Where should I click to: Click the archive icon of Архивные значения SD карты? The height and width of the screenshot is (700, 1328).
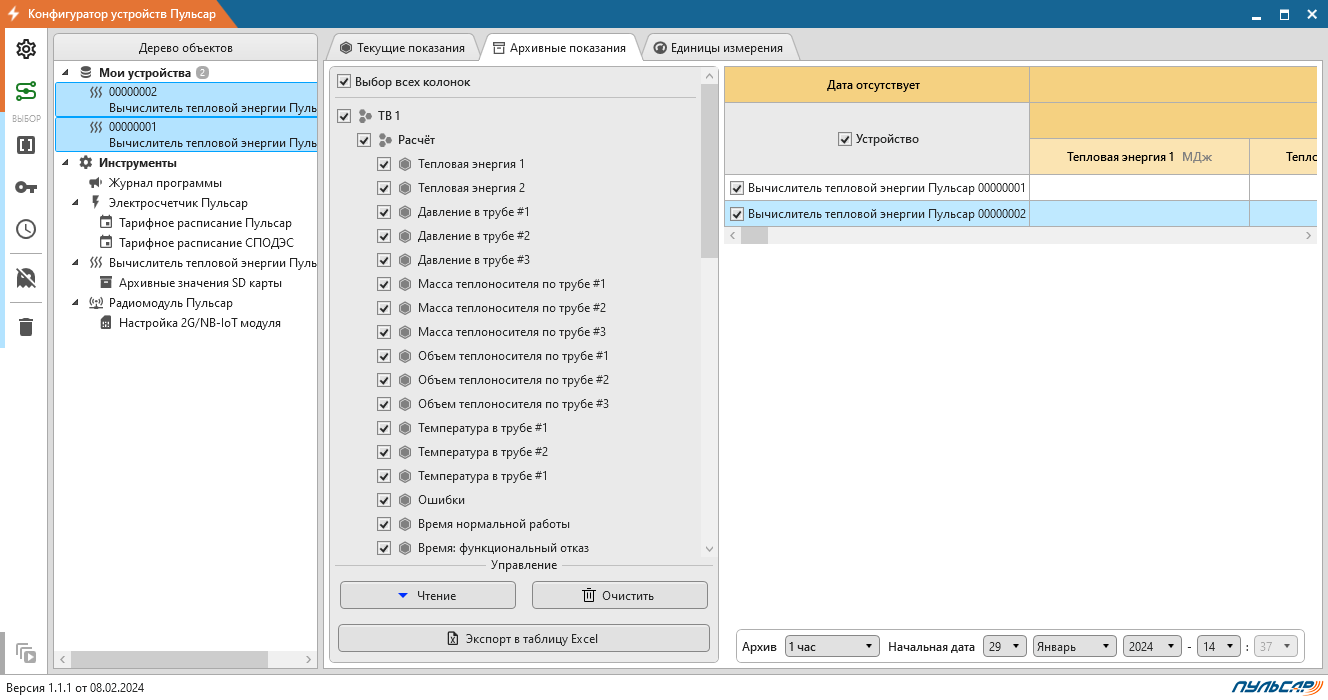coord(106,283)
